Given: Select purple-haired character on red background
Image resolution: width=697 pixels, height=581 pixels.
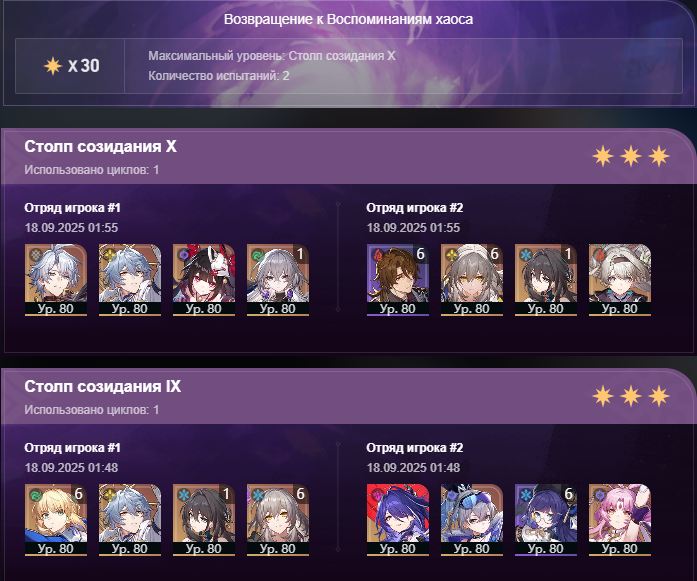Looking at the screenshot, I should tap(398, 520).
